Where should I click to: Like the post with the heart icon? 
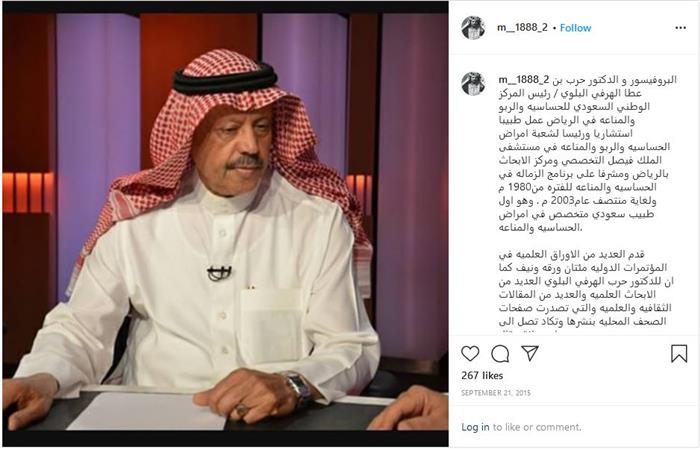(x=470, y=353)
